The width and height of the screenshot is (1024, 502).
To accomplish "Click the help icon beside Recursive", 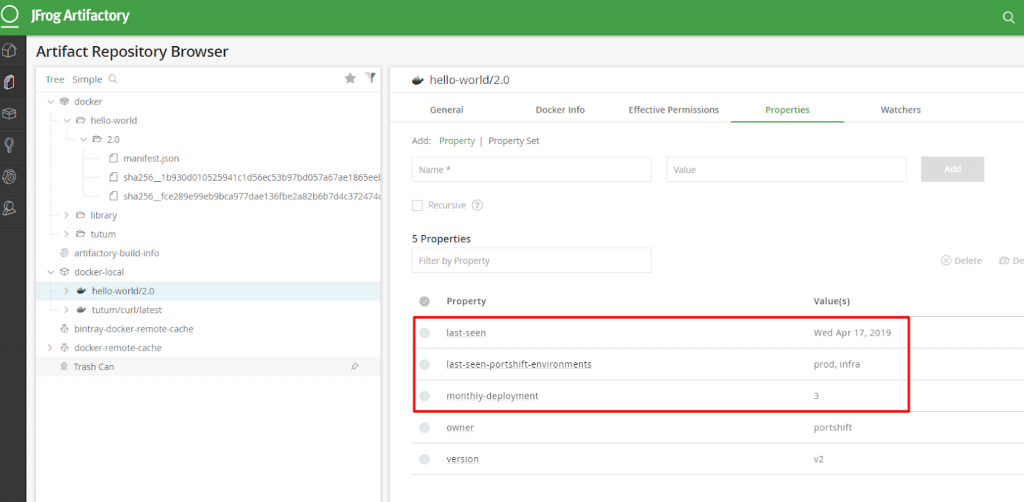I will coord(477,205).
